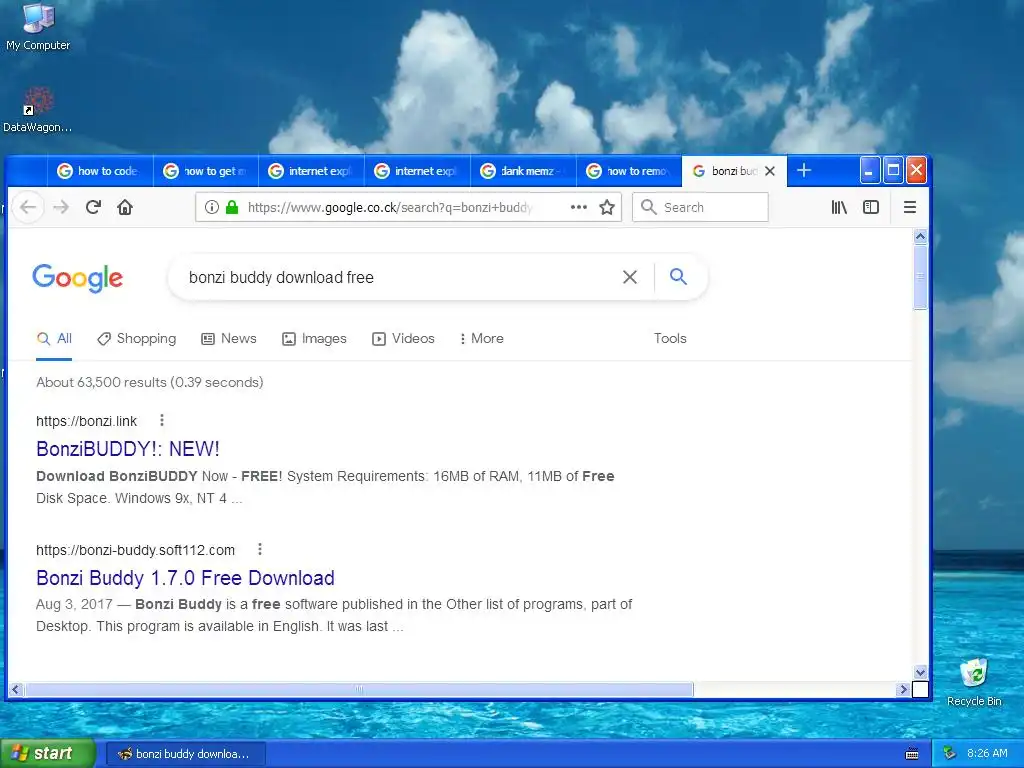The height and width of the screenshot is (768, 1024).
Task: Click the Google logo
Action: (78, 278)
